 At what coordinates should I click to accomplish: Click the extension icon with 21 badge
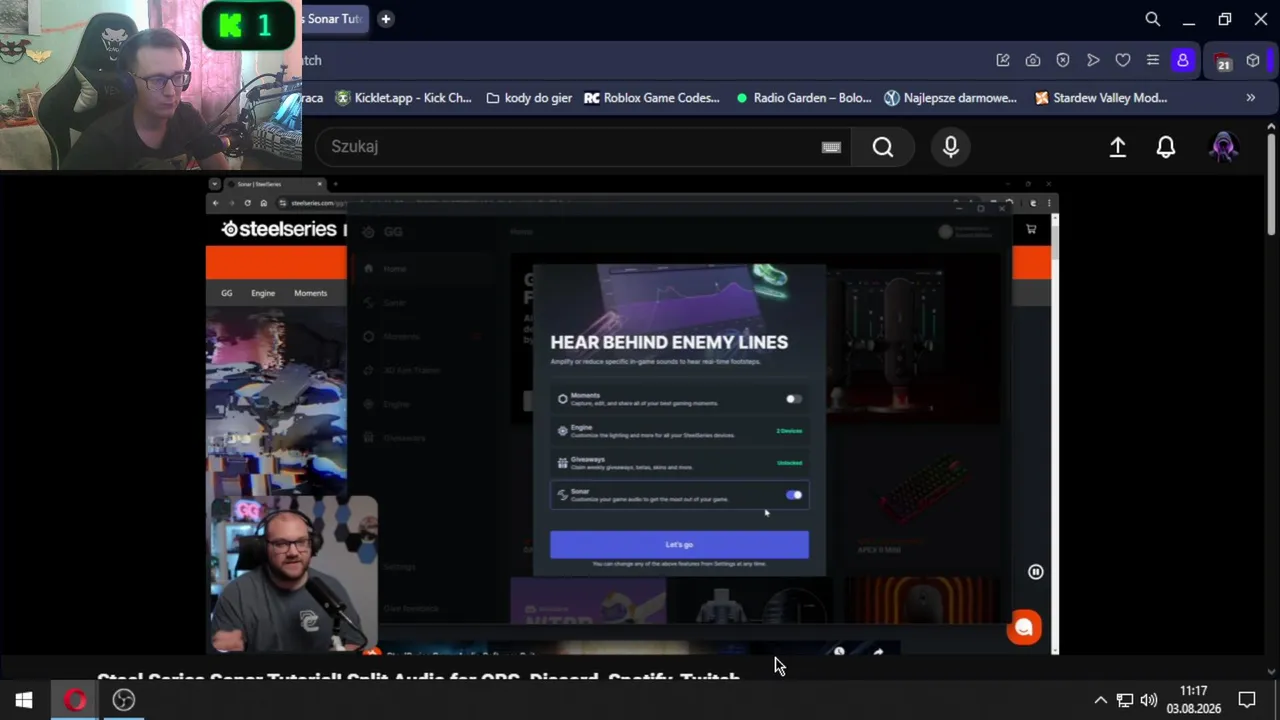tap(1223, 61)
